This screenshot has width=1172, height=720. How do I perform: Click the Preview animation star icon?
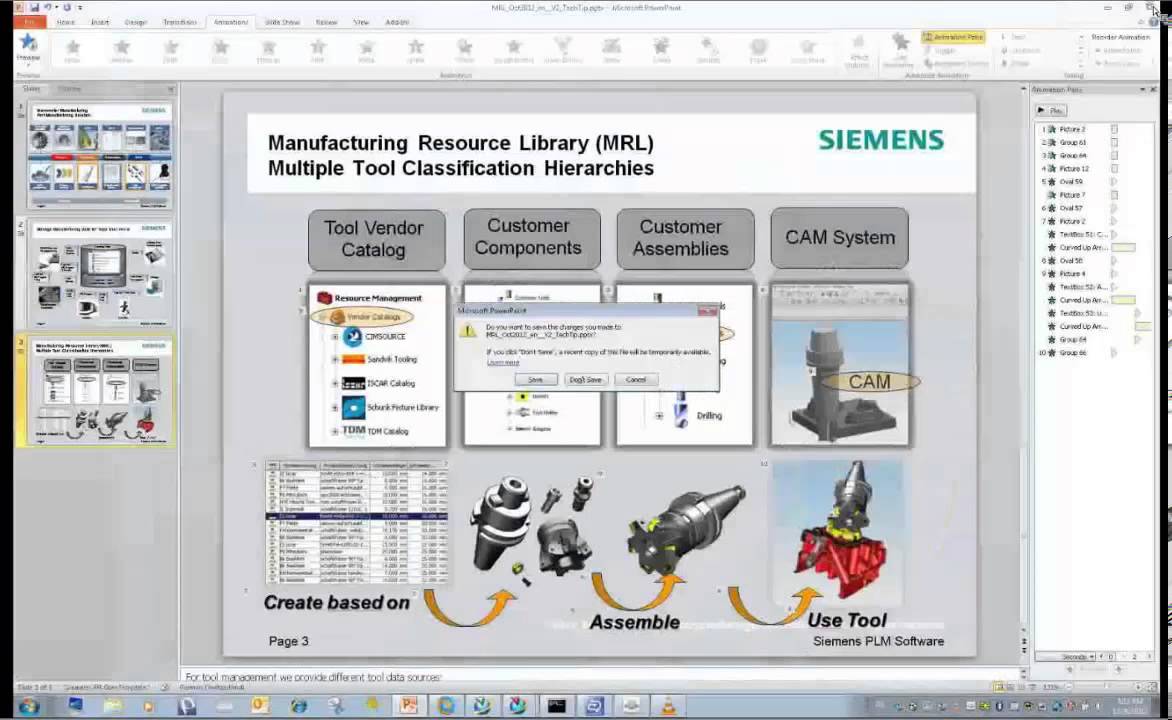pyautogui.click(x=28, y=43)
